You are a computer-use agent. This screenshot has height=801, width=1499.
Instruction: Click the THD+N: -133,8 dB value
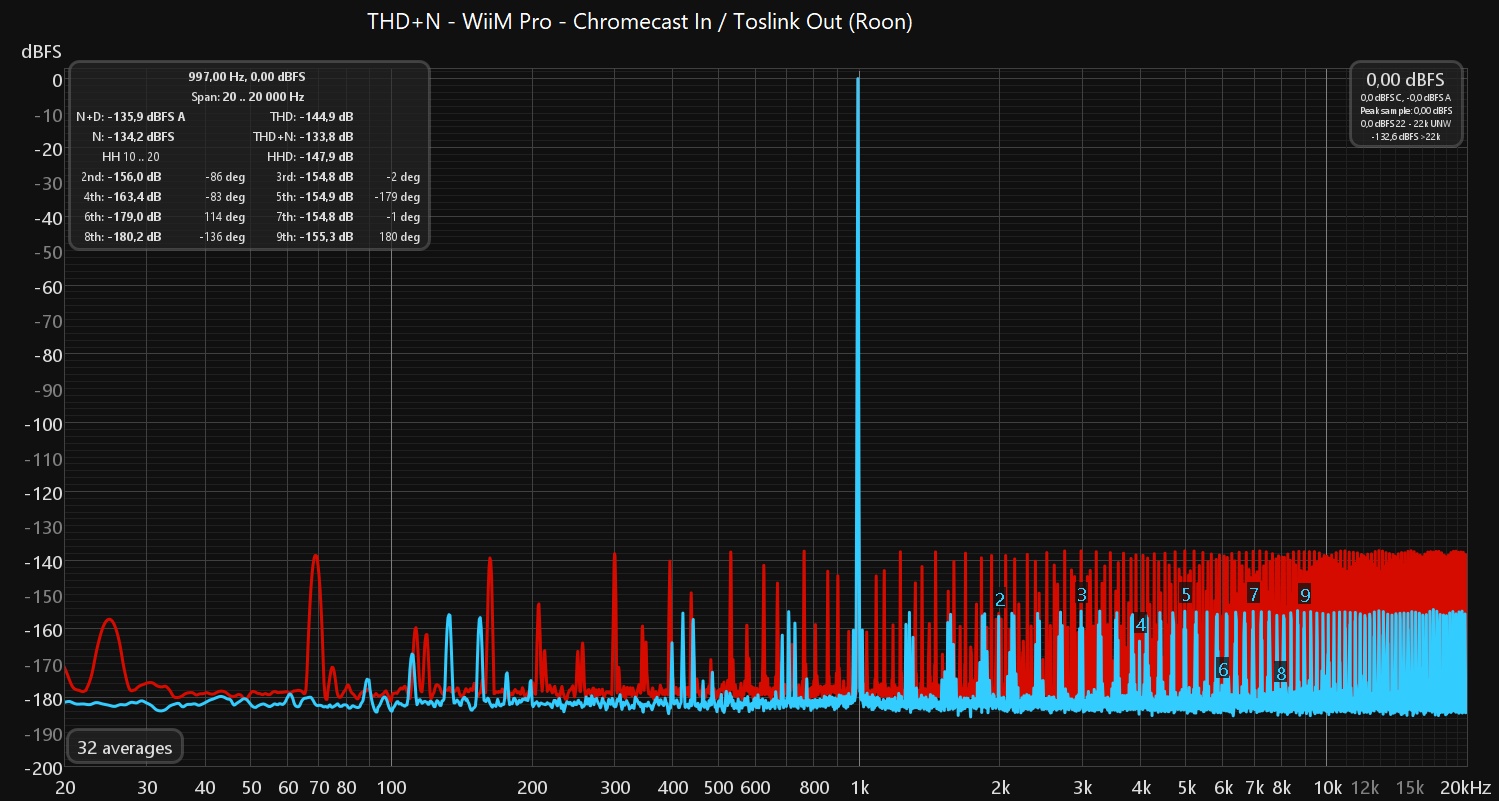click(303, 136)
